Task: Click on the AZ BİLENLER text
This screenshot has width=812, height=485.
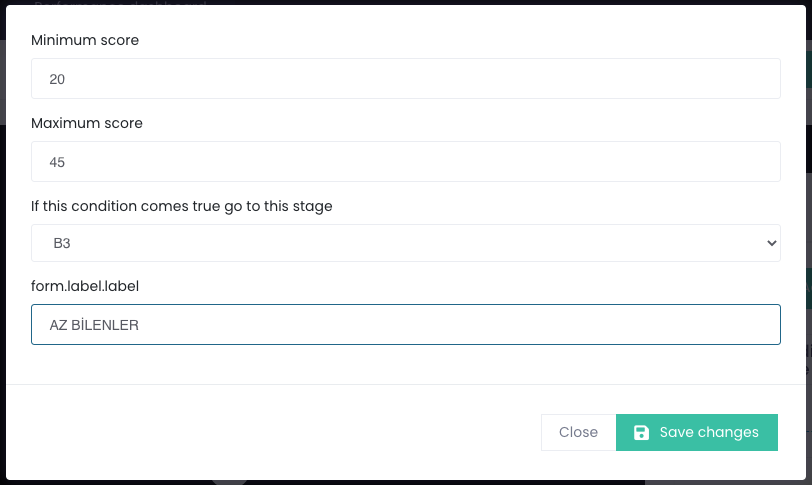Action: [x=94, y=326]
